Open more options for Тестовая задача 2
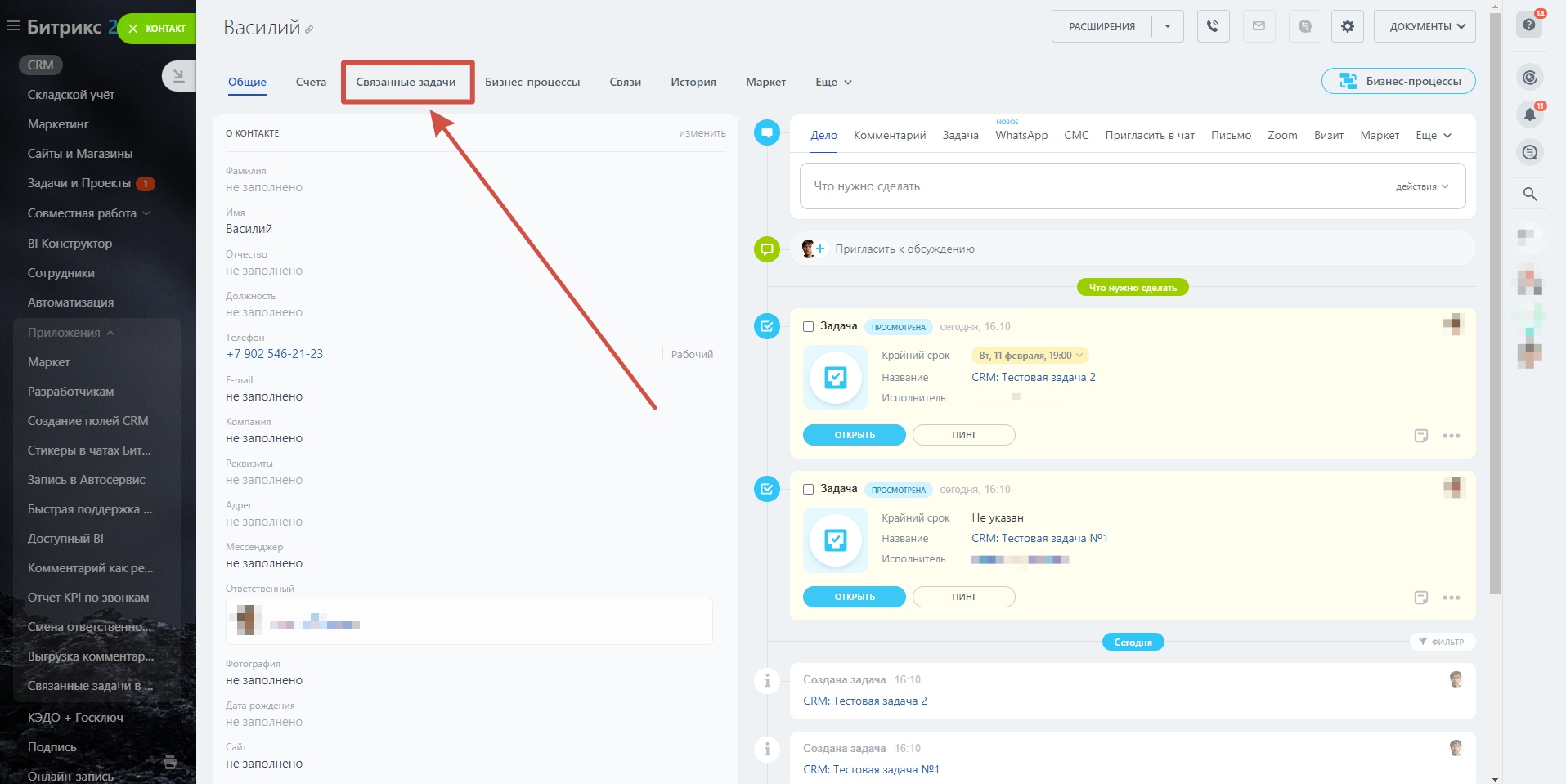Screen dimensions: 1566x784 [1452, 436]
